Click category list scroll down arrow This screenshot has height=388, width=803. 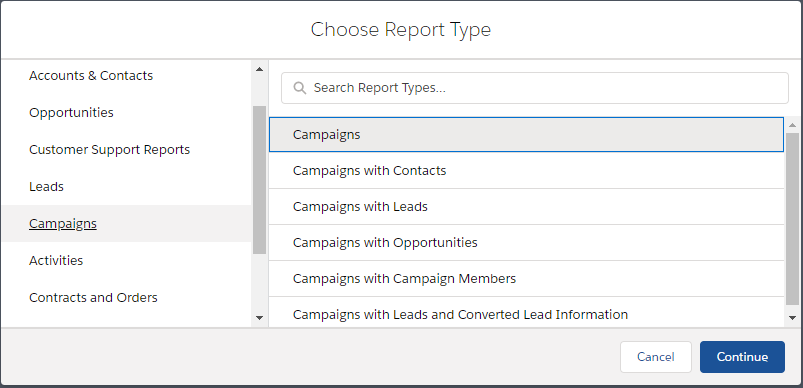(x=259, y=318)
